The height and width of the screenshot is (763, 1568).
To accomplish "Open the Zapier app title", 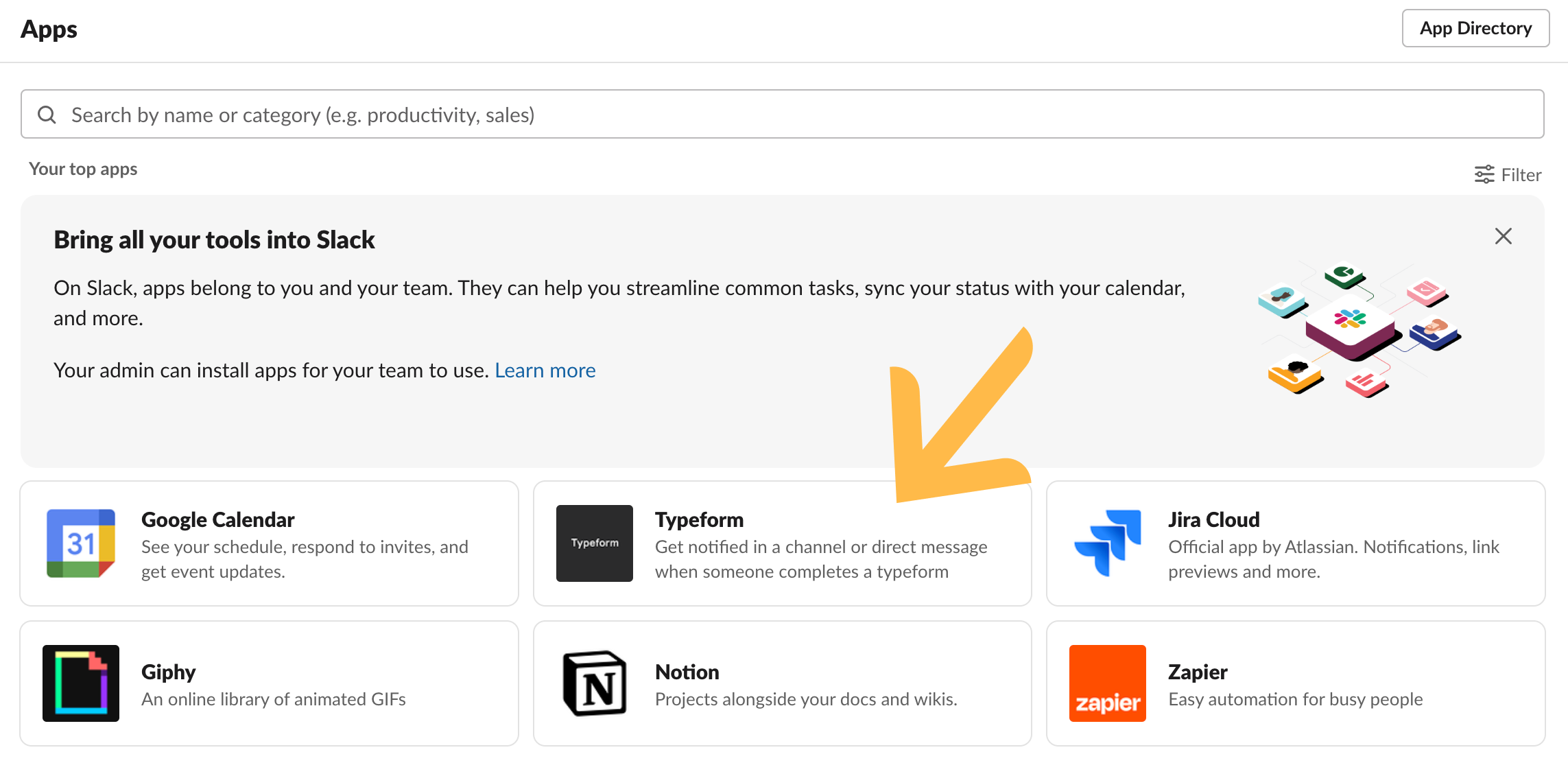I will pos(1198,672).
